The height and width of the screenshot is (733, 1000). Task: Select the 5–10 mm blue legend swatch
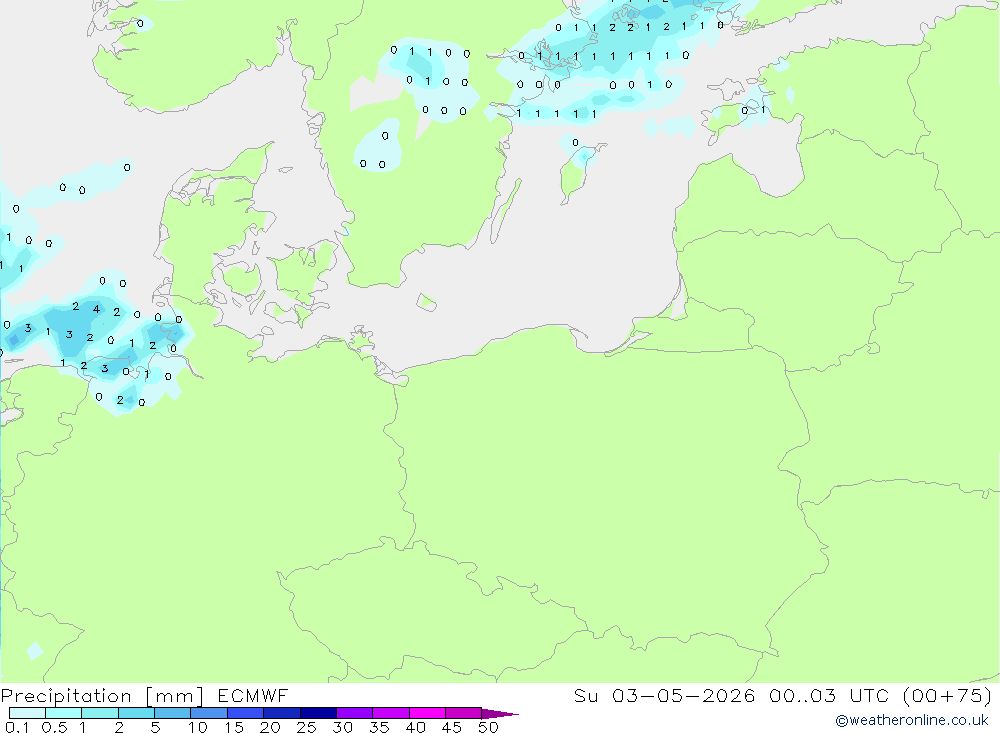pos(173,713)
